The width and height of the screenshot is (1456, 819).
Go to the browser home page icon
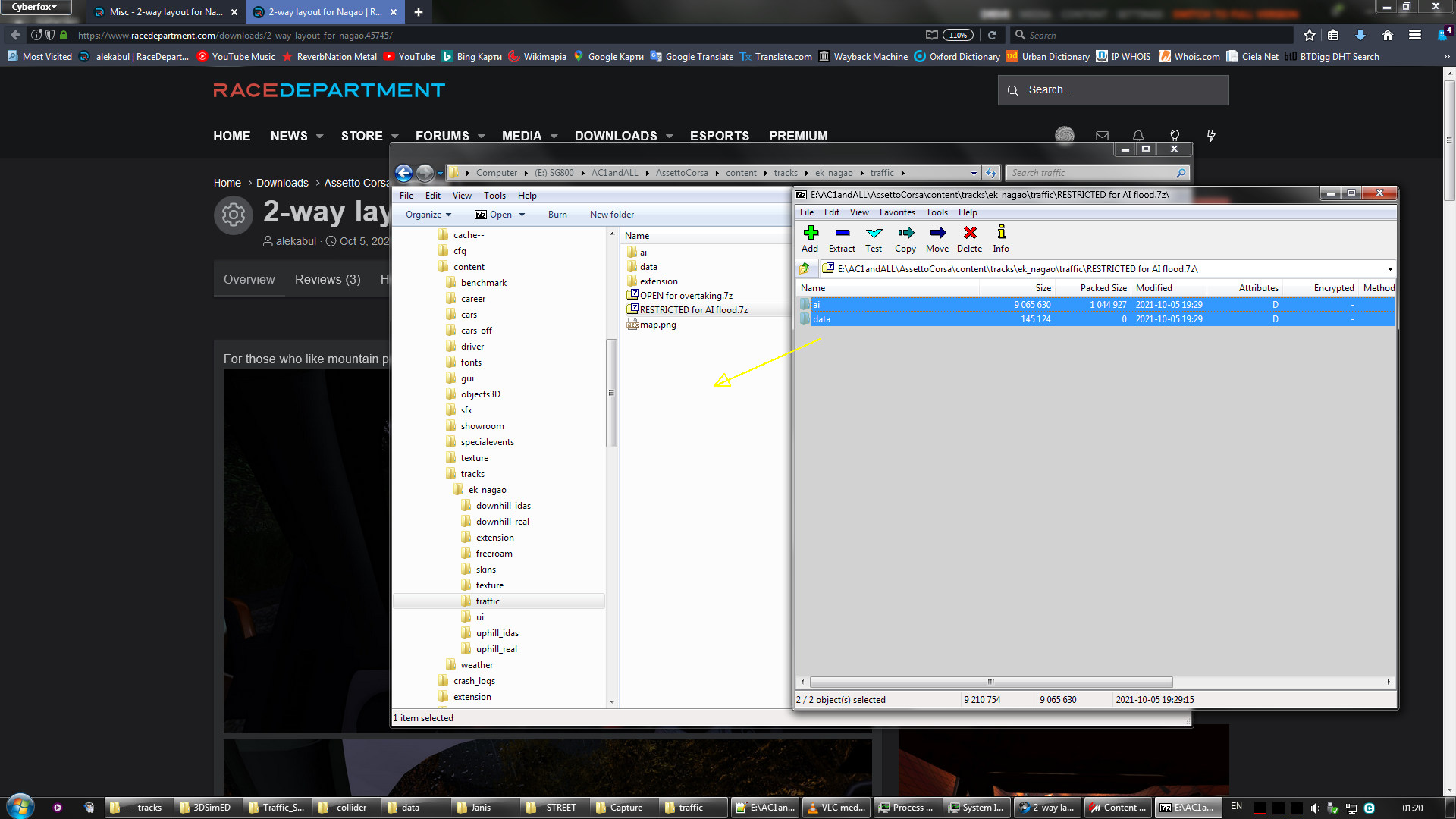(x=1387, y=35)
